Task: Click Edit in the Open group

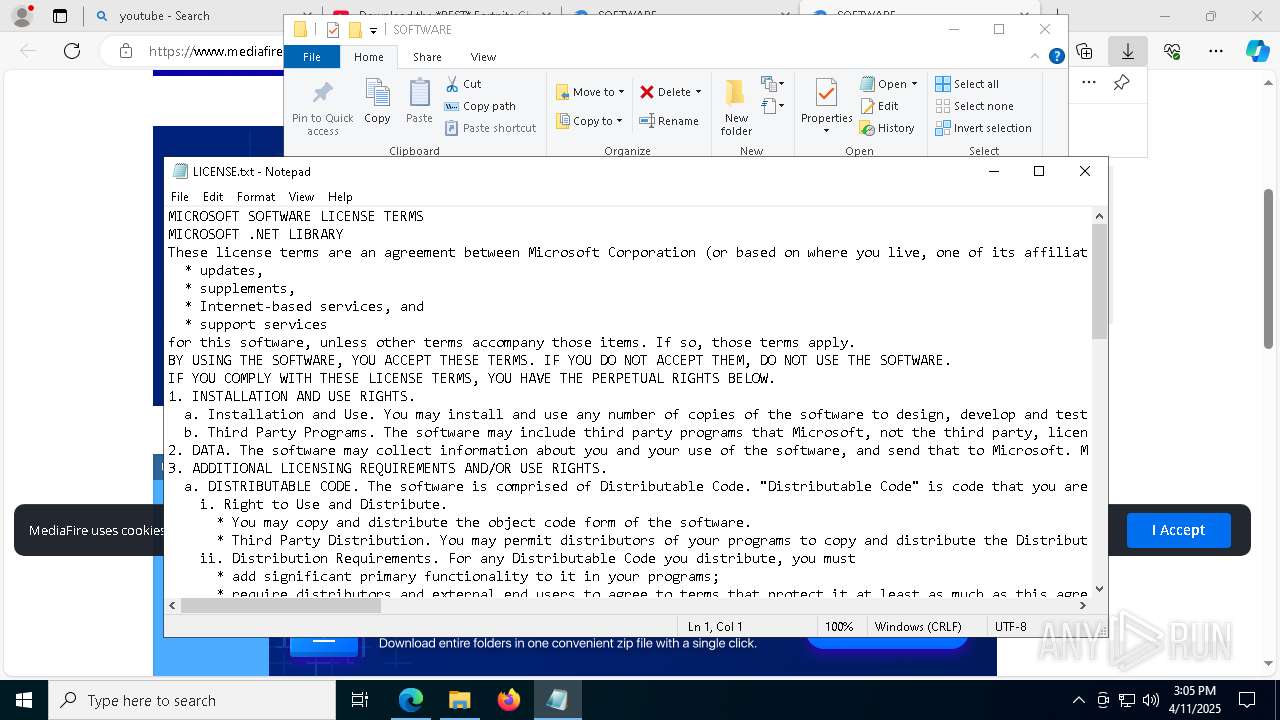Action: coord(879,106)
